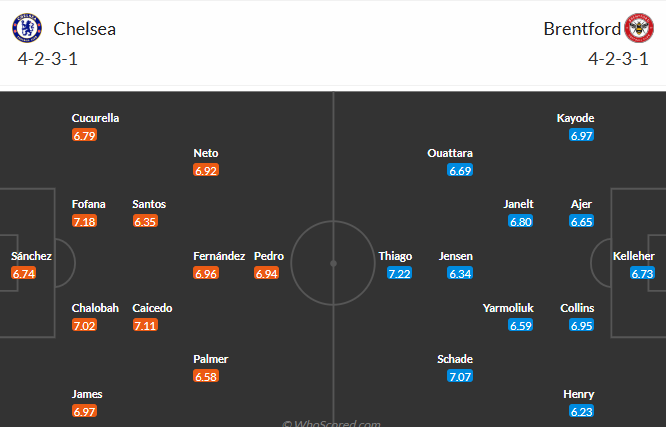
Task: Click the Brentford club crest icon
Action: tap(637, 28)
